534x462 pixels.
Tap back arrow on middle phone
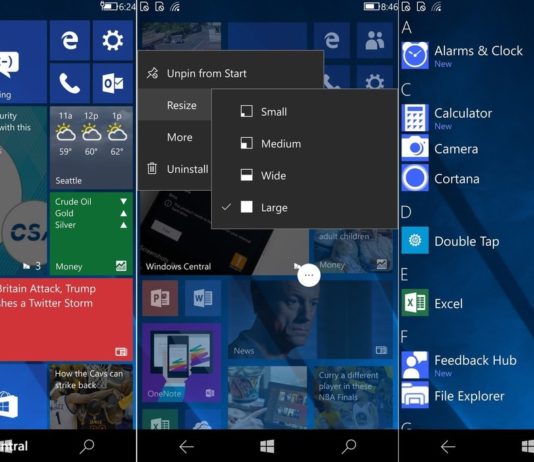tap(186, 446)
